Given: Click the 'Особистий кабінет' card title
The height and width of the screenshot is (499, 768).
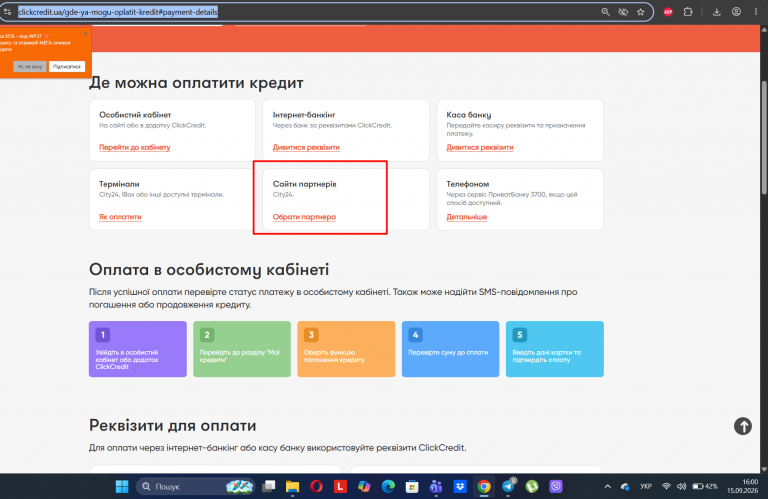Looking at the screenshot, I should pyautogui.click(x=135, y=115).
